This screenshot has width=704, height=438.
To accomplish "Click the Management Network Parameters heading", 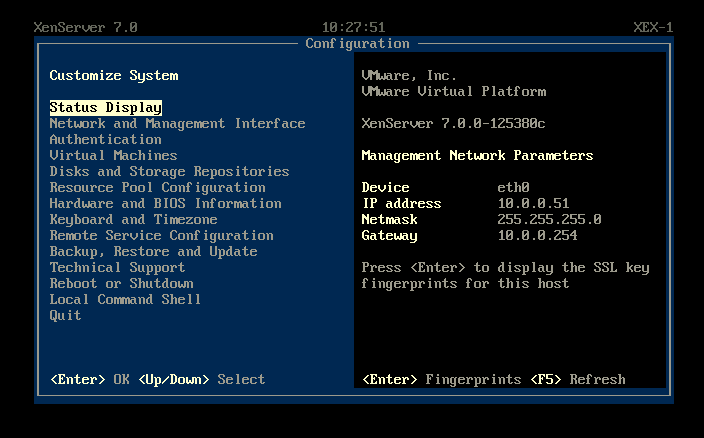I will pyautogui.click(x=477, y=155).
